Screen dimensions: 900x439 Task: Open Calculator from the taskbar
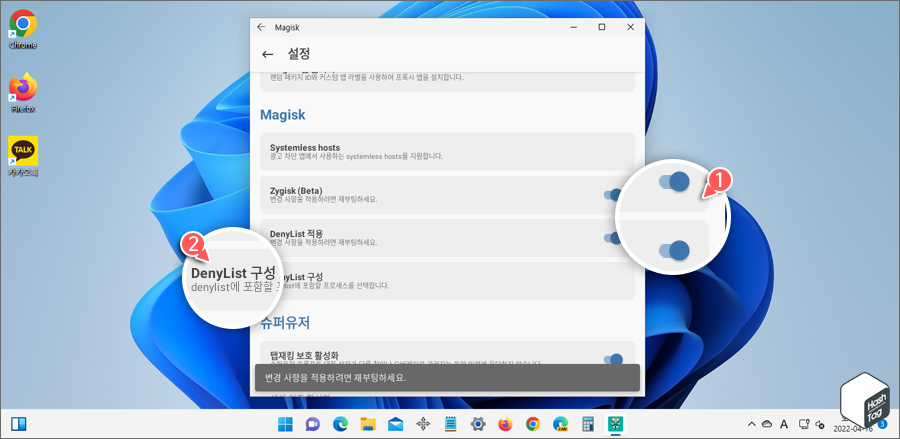(x=588, y=424)
